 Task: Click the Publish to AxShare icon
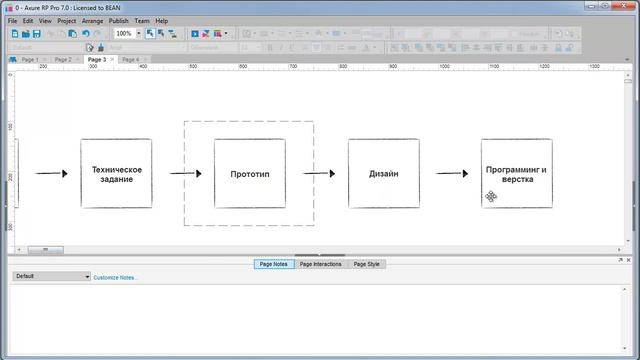point(206,34)
